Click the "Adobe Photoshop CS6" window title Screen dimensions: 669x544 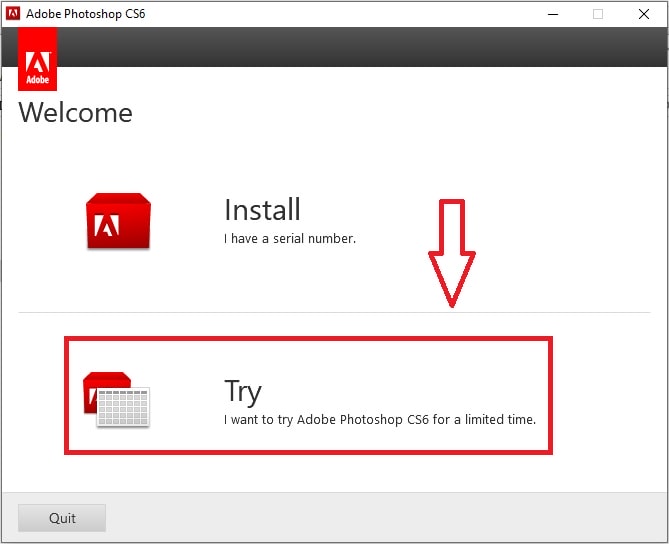86,14
